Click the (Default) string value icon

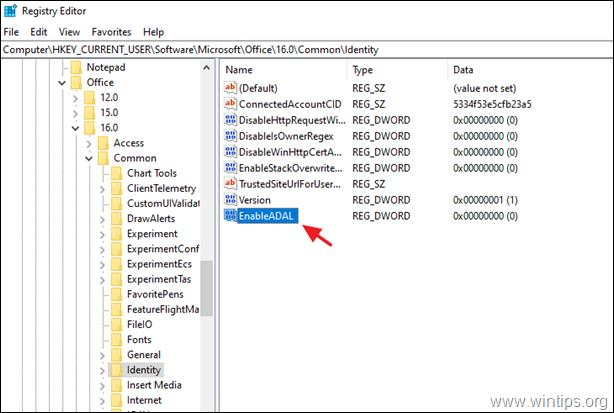(x=230, y=88)
